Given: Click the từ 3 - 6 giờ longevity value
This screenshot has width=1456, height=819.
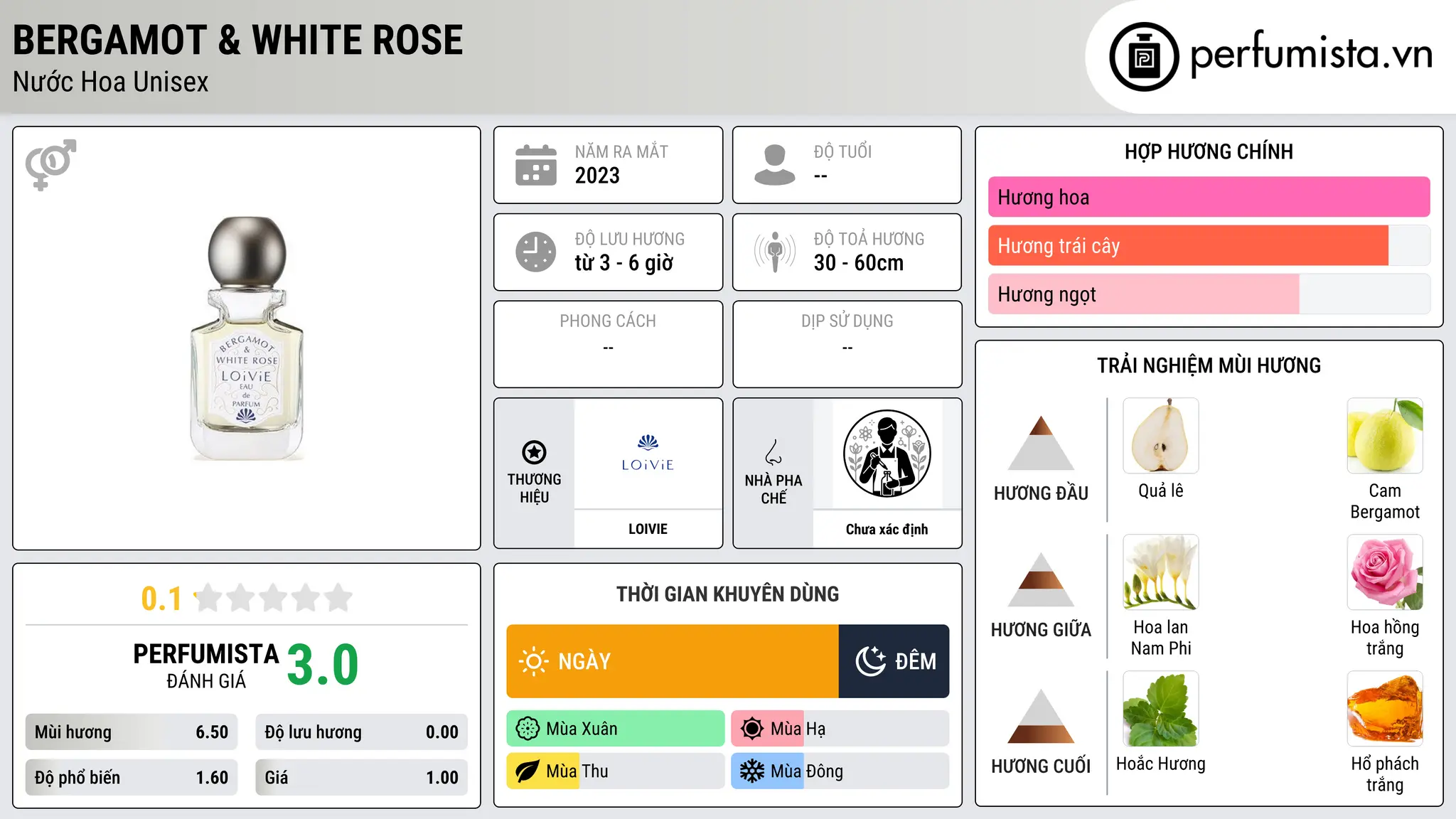Looking at the screenshot, I should pyautogui.click(x=623, y=263).
